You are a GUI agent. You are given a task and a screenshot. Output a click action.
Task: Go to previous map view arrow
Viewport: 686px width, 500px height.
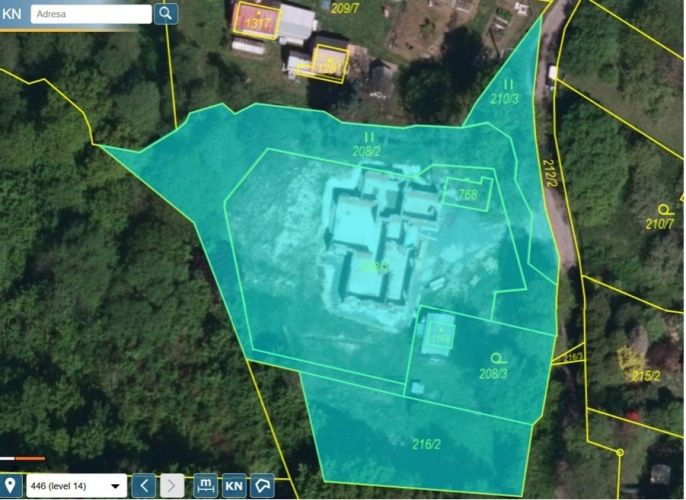[x=144, y=486]
